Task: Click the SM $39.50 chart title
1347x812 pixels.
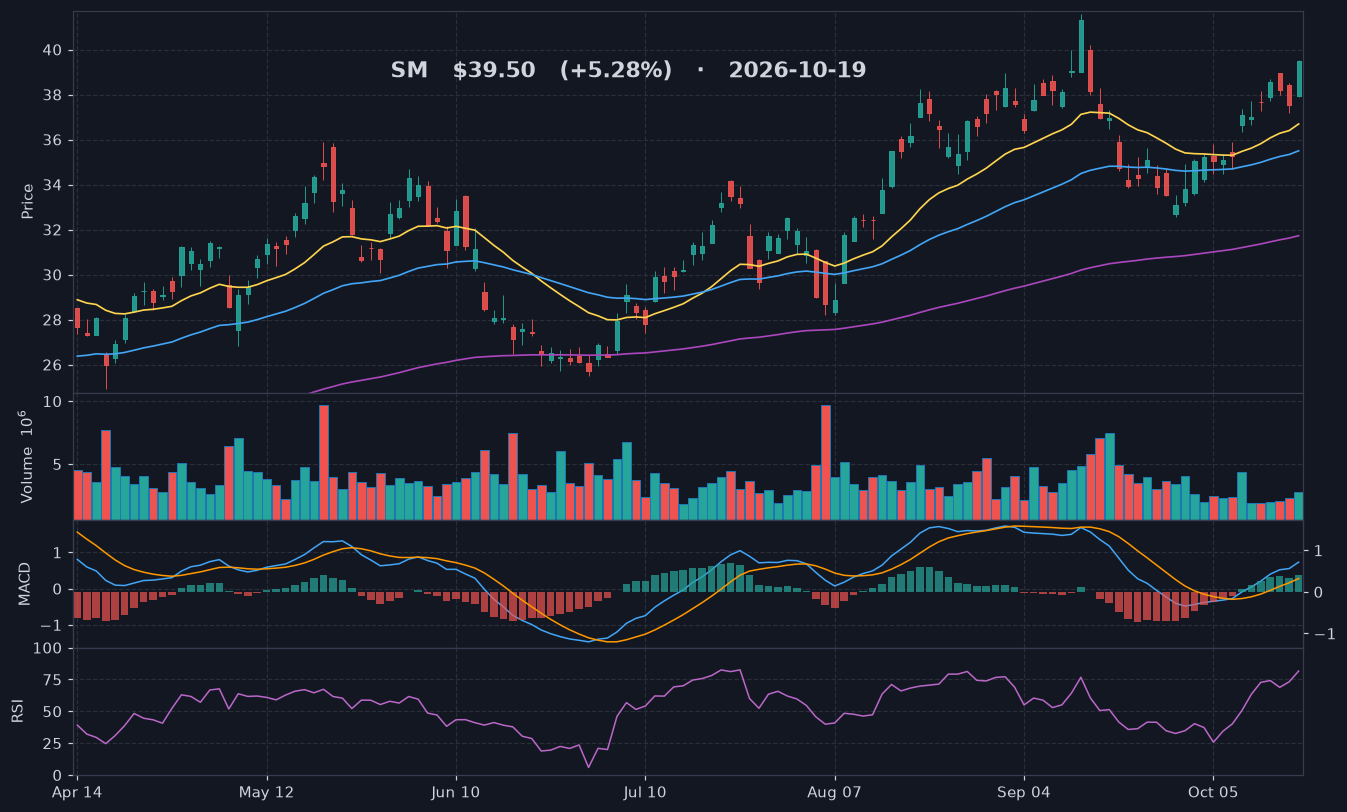Action: (628, 70)
